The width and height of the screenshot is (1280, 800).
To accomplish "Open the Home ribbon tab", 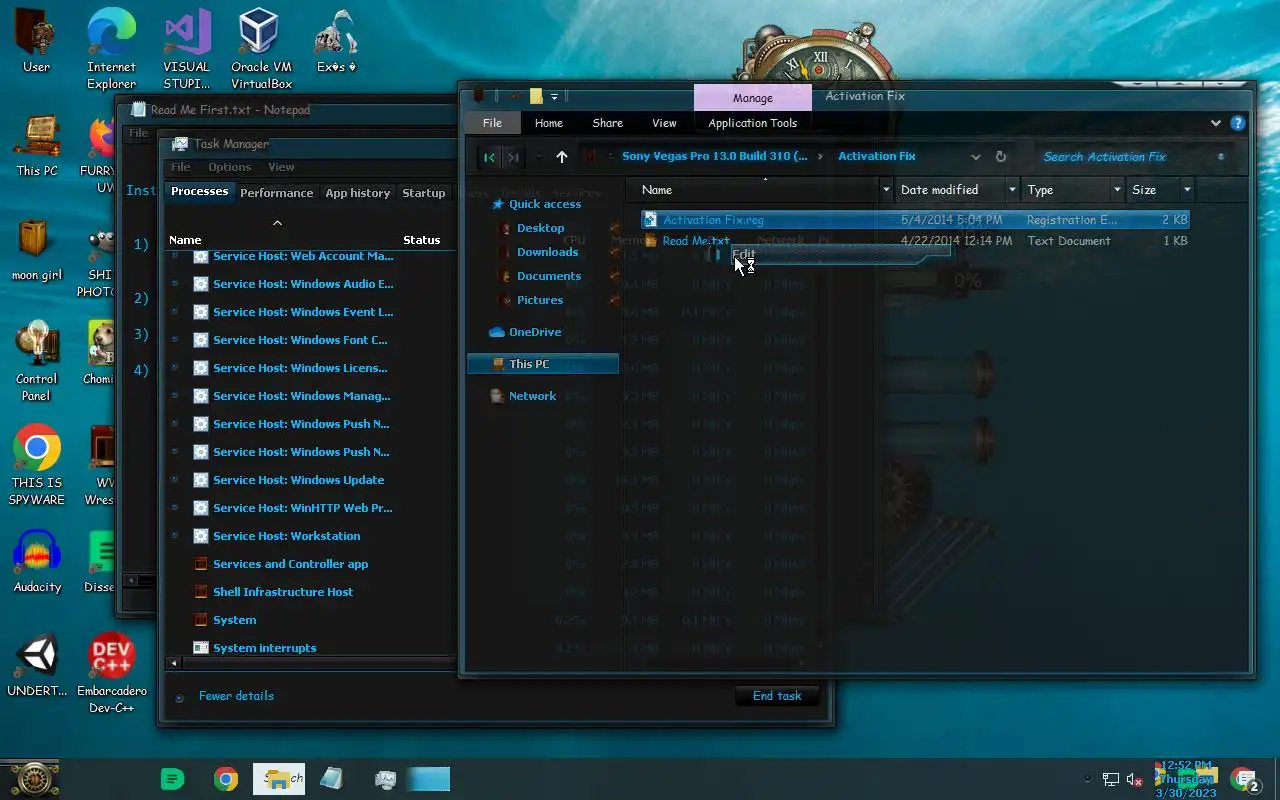I will pyautogui.click(x=549, y=123).
